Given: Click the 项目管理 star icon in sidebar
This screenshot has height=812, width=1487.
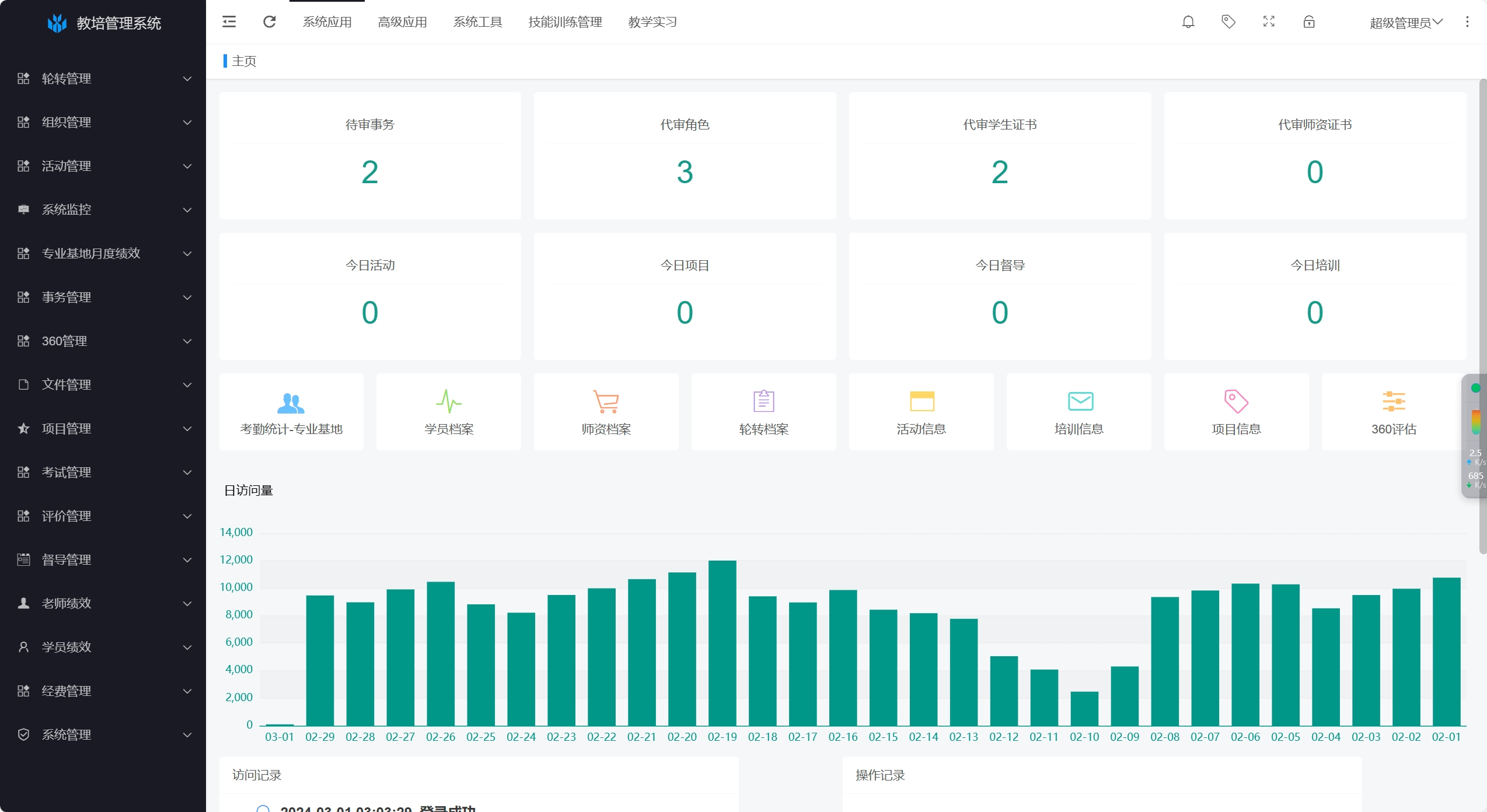Looking at the screenshot, I should [23, 428].
